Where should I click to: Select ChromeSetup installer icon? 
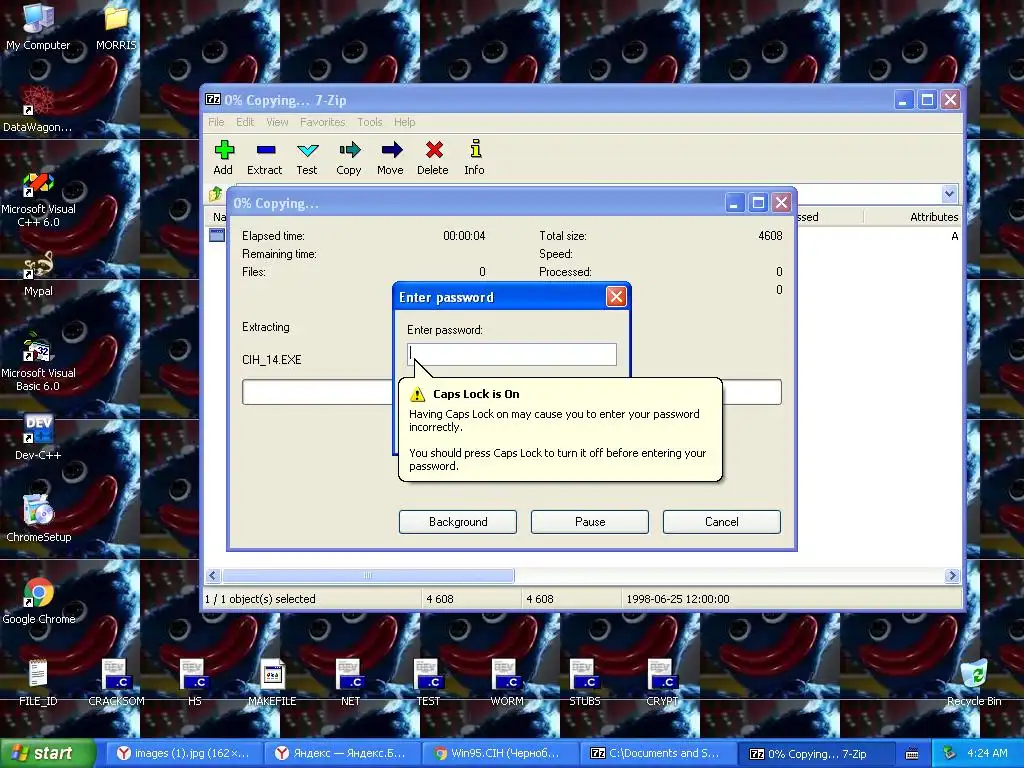tap(38, 519)
